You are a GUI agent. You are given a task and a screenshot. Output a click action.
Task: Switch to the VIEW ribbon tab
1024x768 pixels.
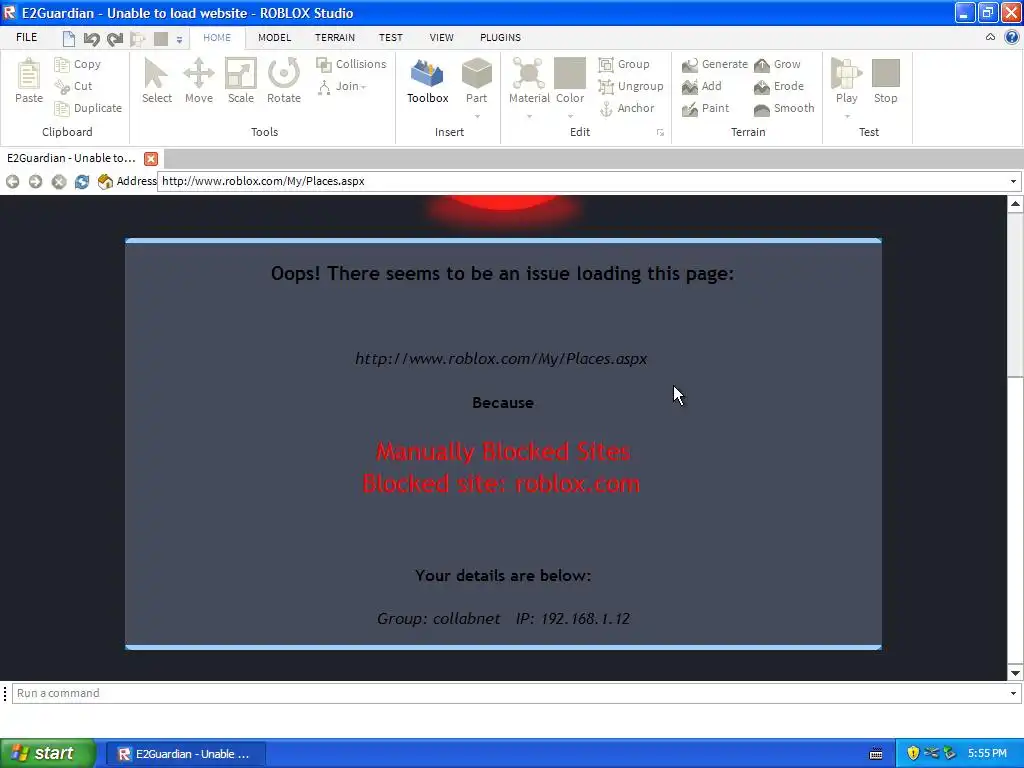point(441,37)
